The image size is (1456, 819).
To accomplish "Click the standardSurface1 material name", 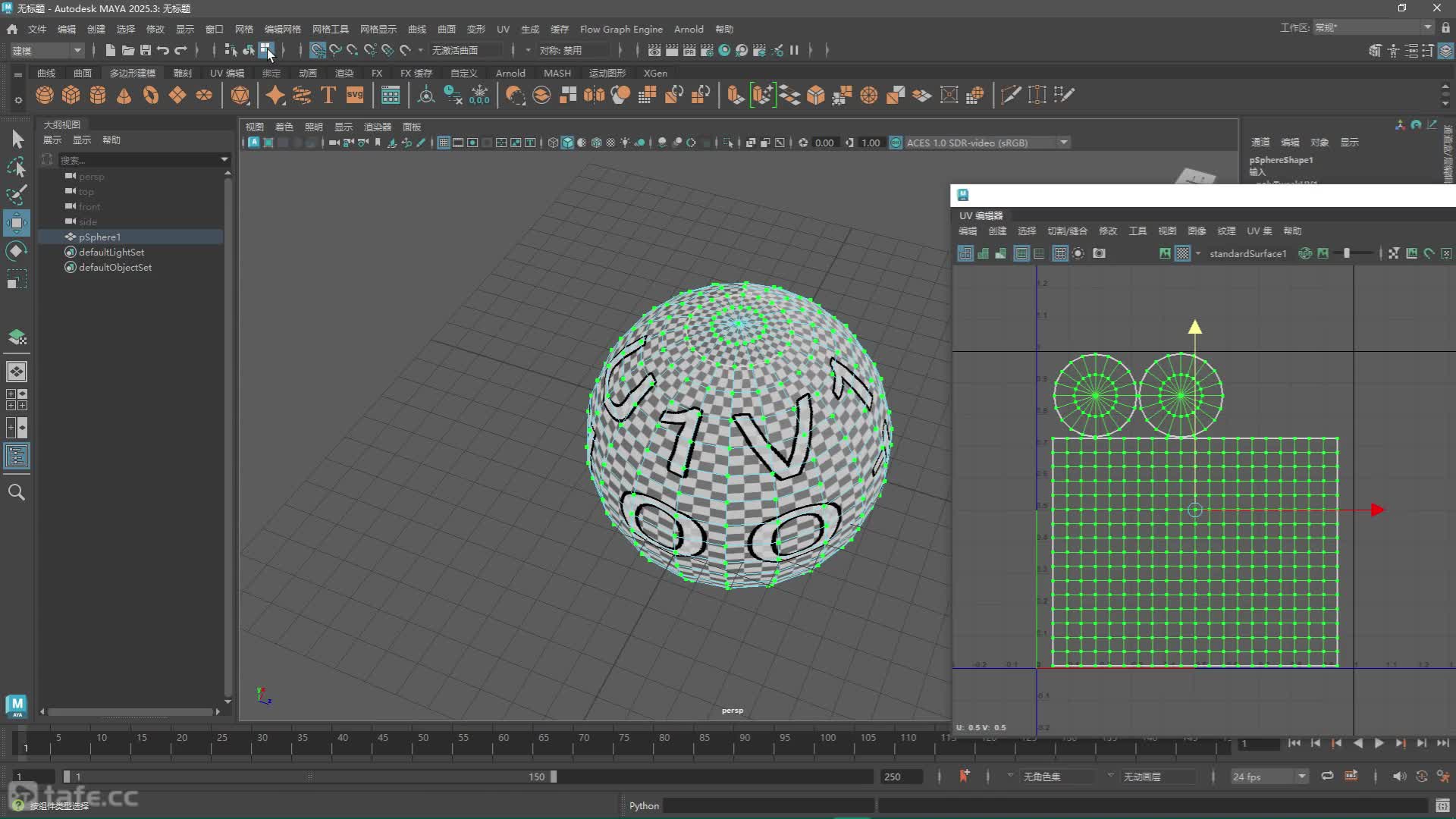I will 1247,253.
